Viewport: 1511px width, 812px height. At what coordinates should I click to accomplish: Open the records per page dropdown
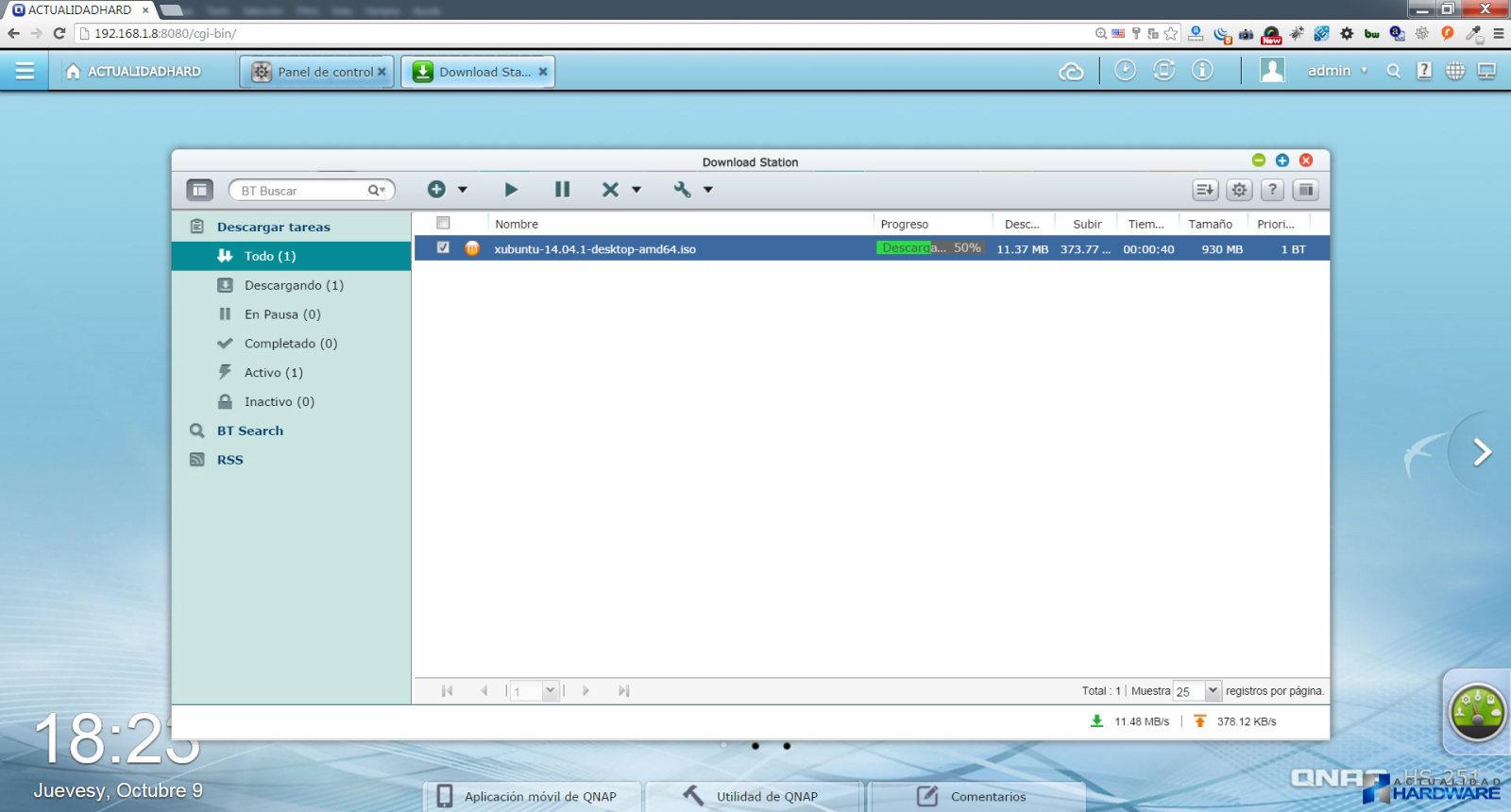1213,691
